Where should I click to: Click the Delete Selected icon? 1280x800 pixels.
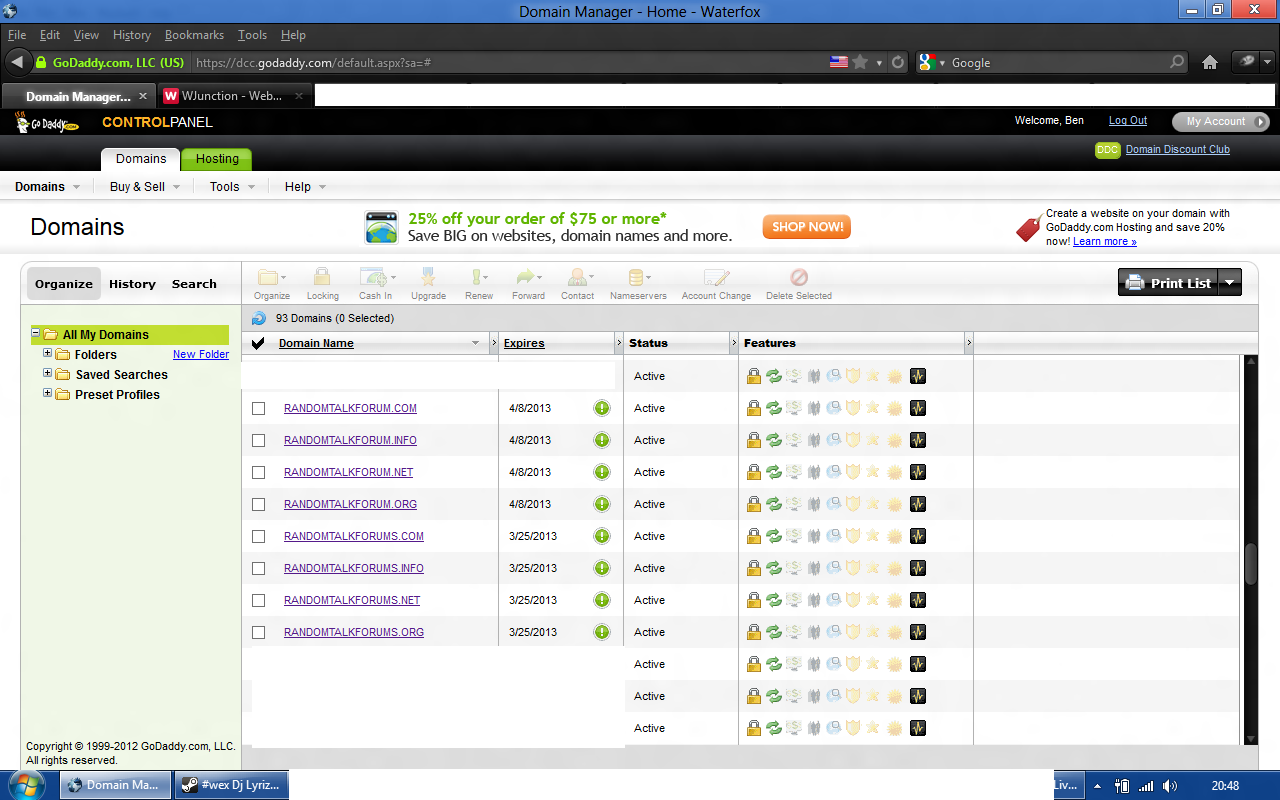click(x=798, y=284)
